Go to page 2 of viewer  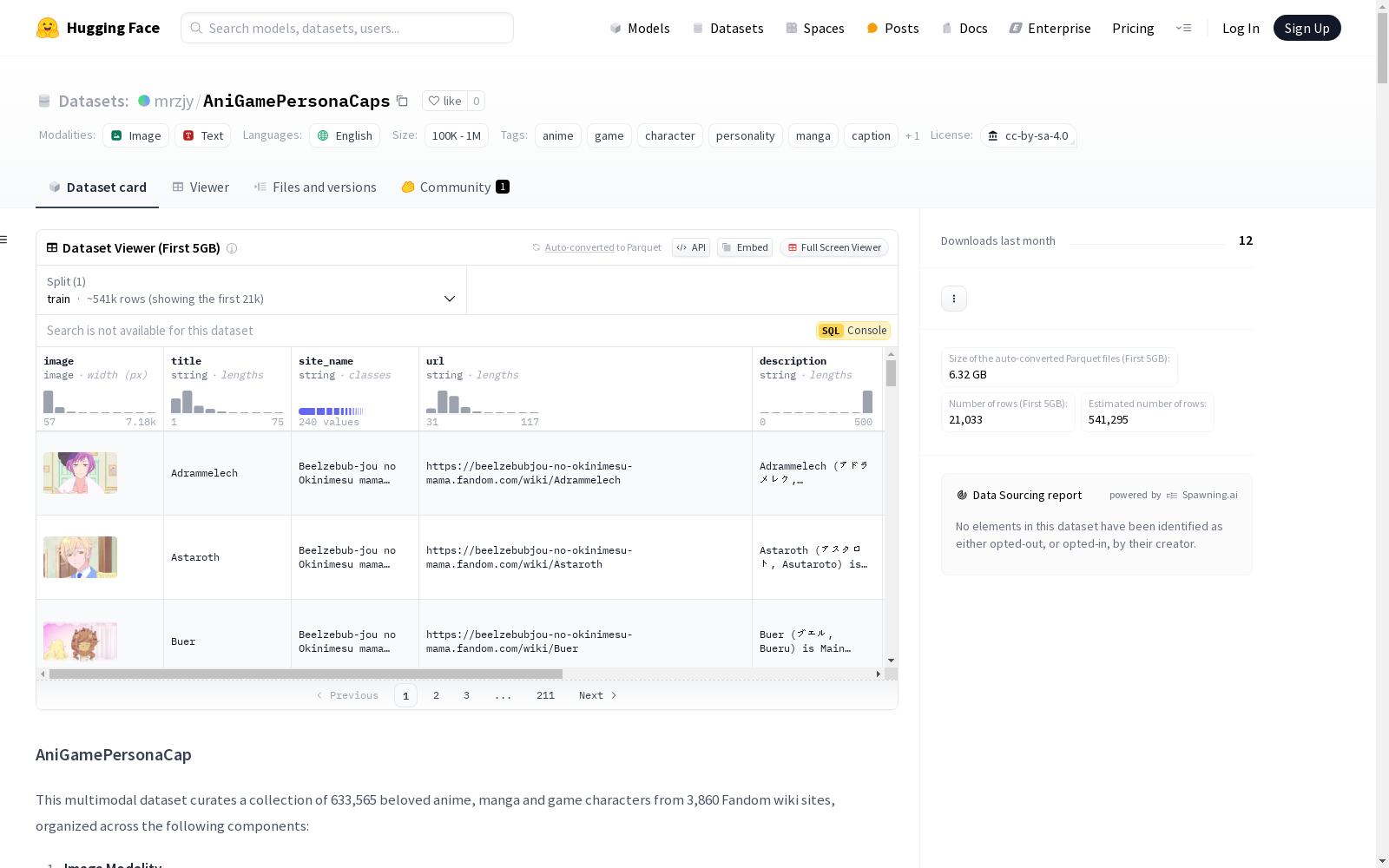tap(436, 695)
